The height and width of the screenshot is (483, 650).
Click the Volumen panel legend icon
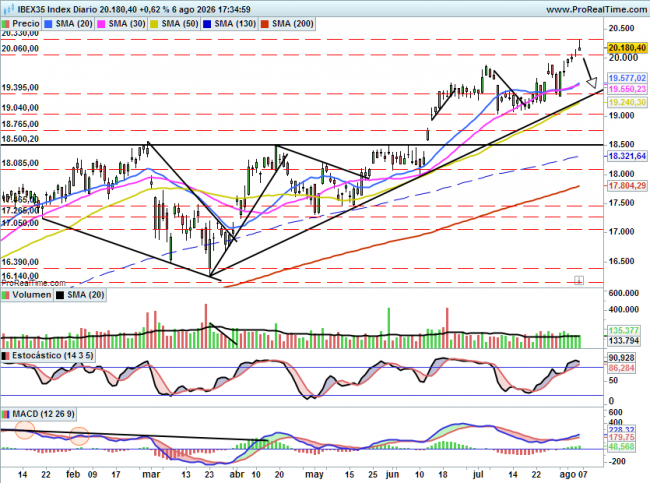(5, 295)
